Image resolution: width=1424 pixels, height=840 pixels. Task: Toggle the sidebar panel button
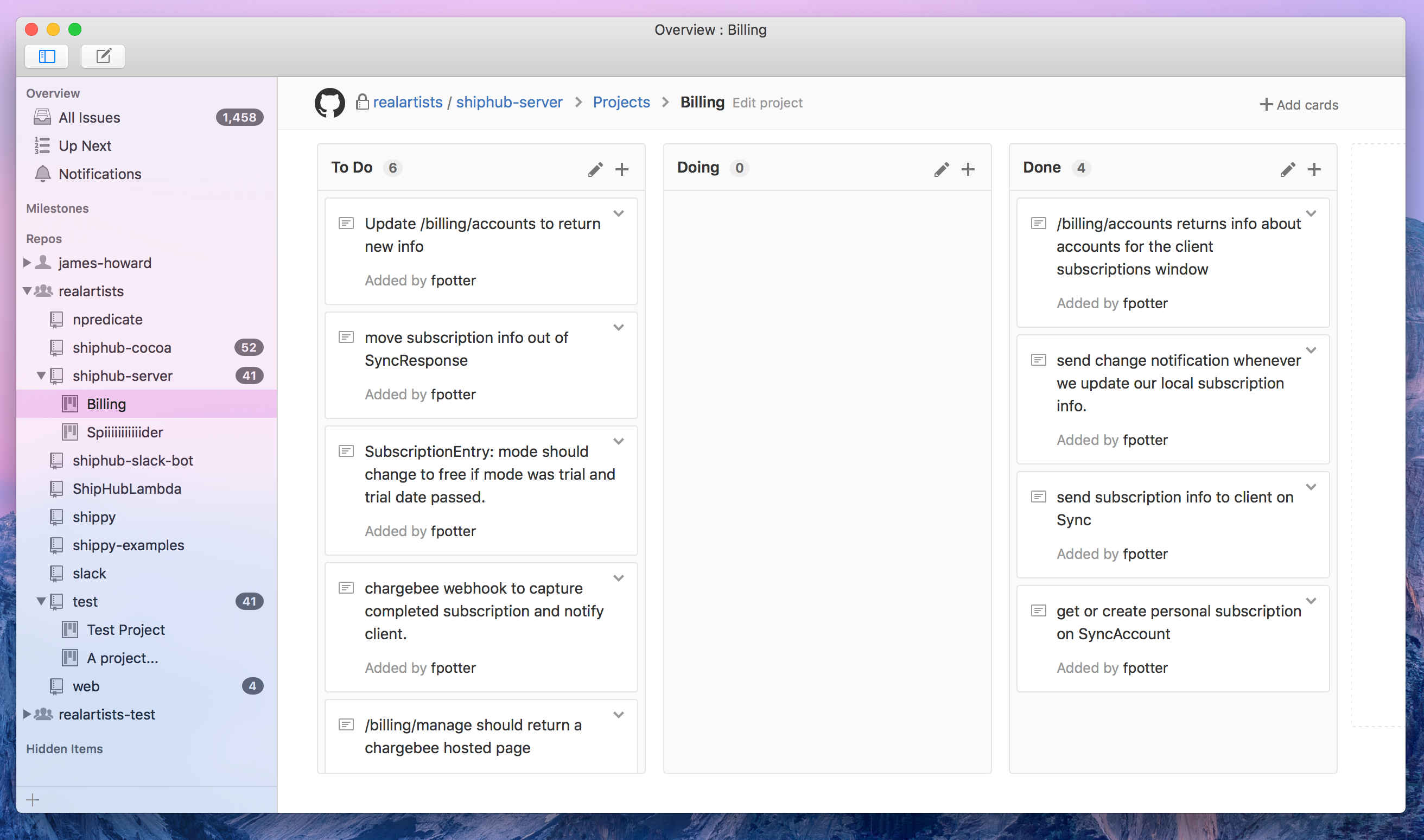click(x=47, y=56)
